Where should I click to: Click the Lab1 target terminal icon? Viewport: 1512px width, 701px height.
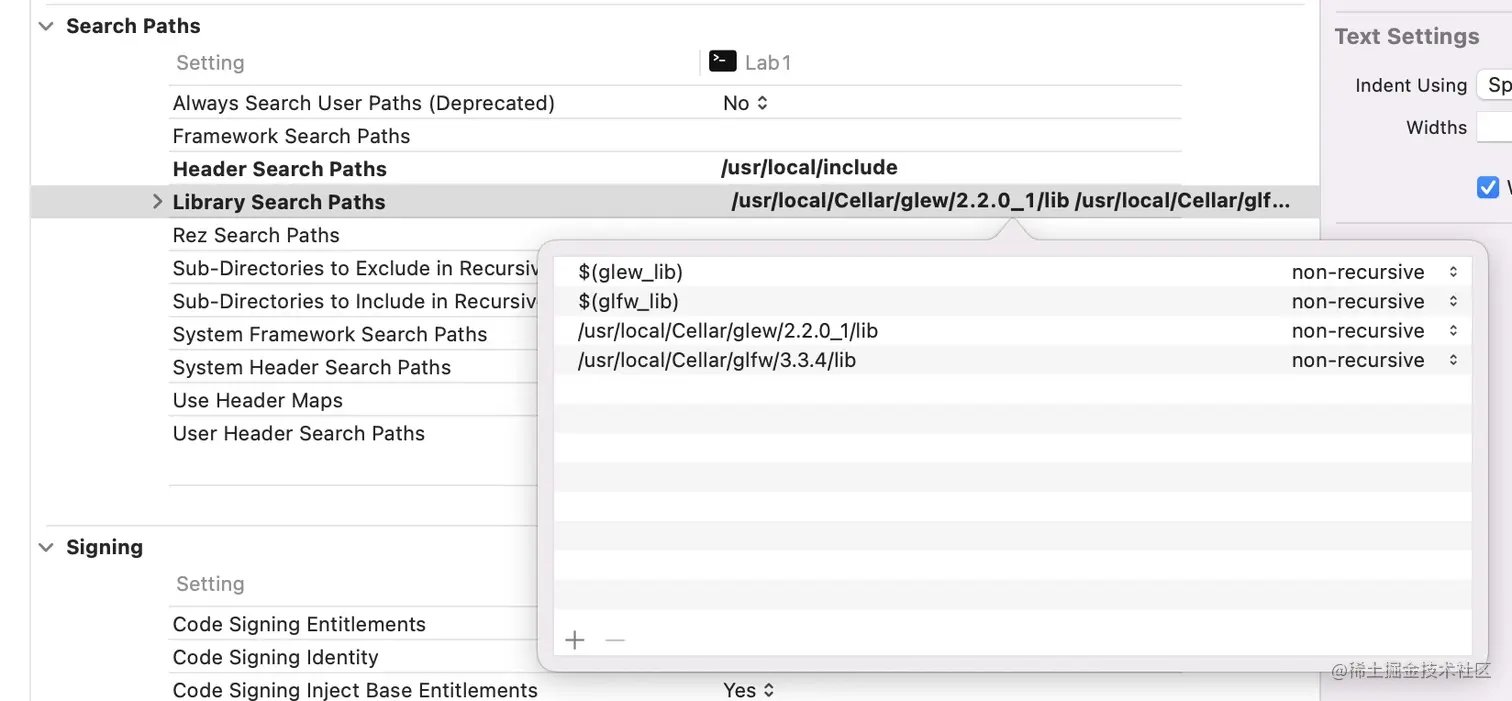[723, 61]
